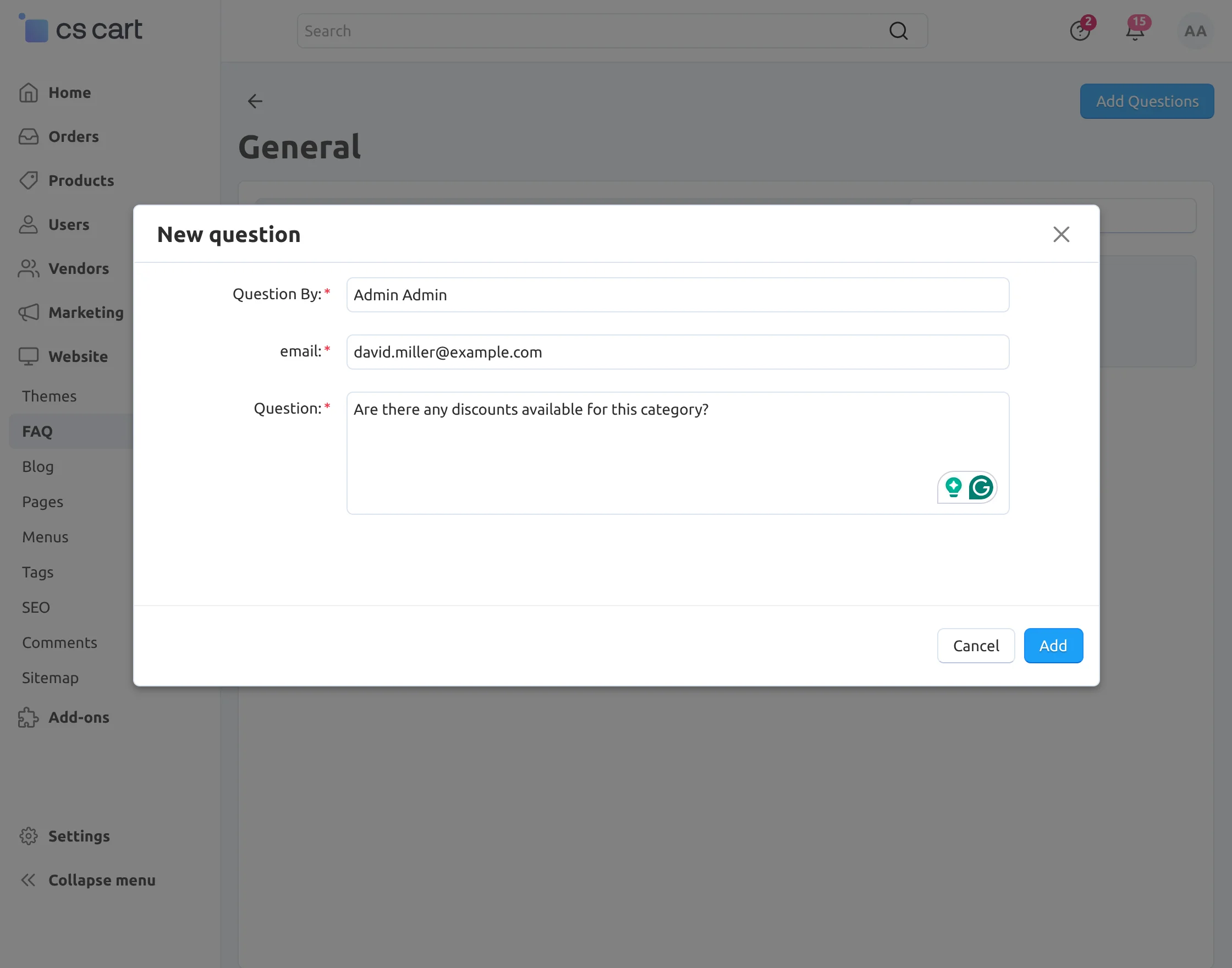Viewport: 1232px width, 968px height.
Task: Select the FAQ submenu item
Action: [x=37, y=431]
